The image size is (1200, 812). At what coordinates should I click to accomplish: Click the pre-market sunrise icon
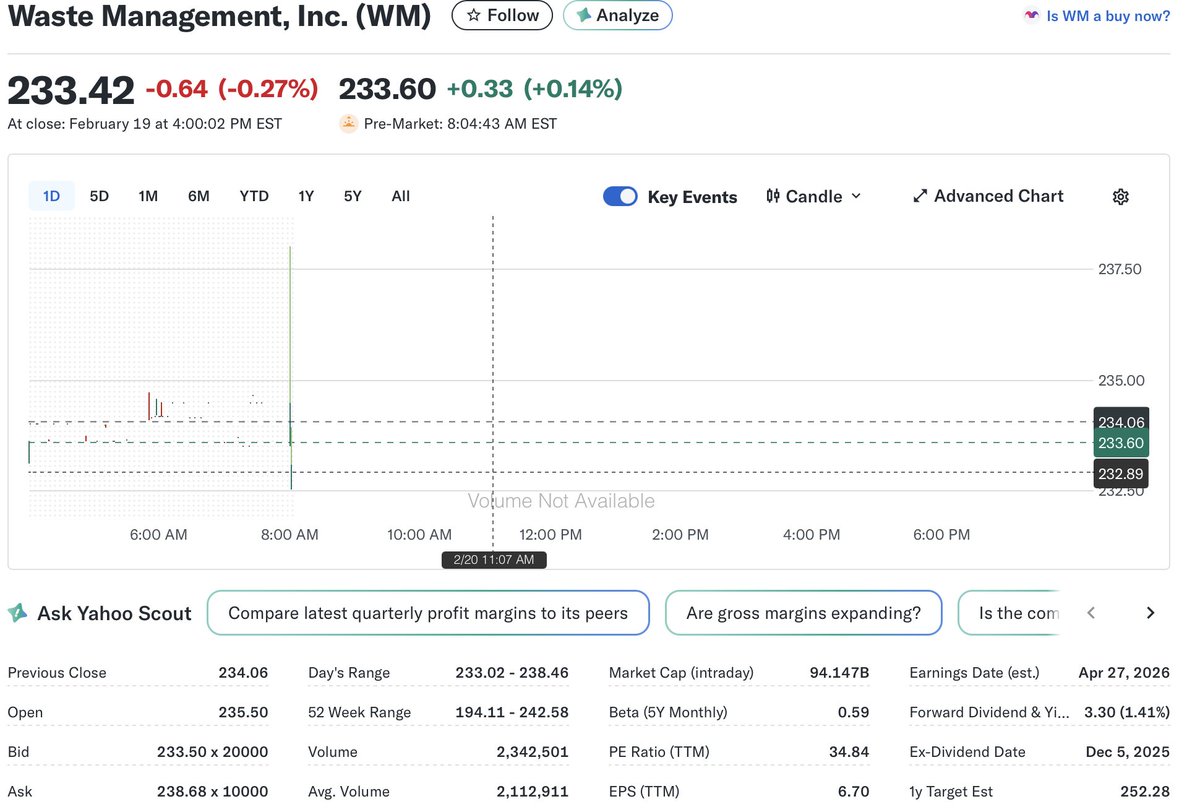click(x=348, y=124)
